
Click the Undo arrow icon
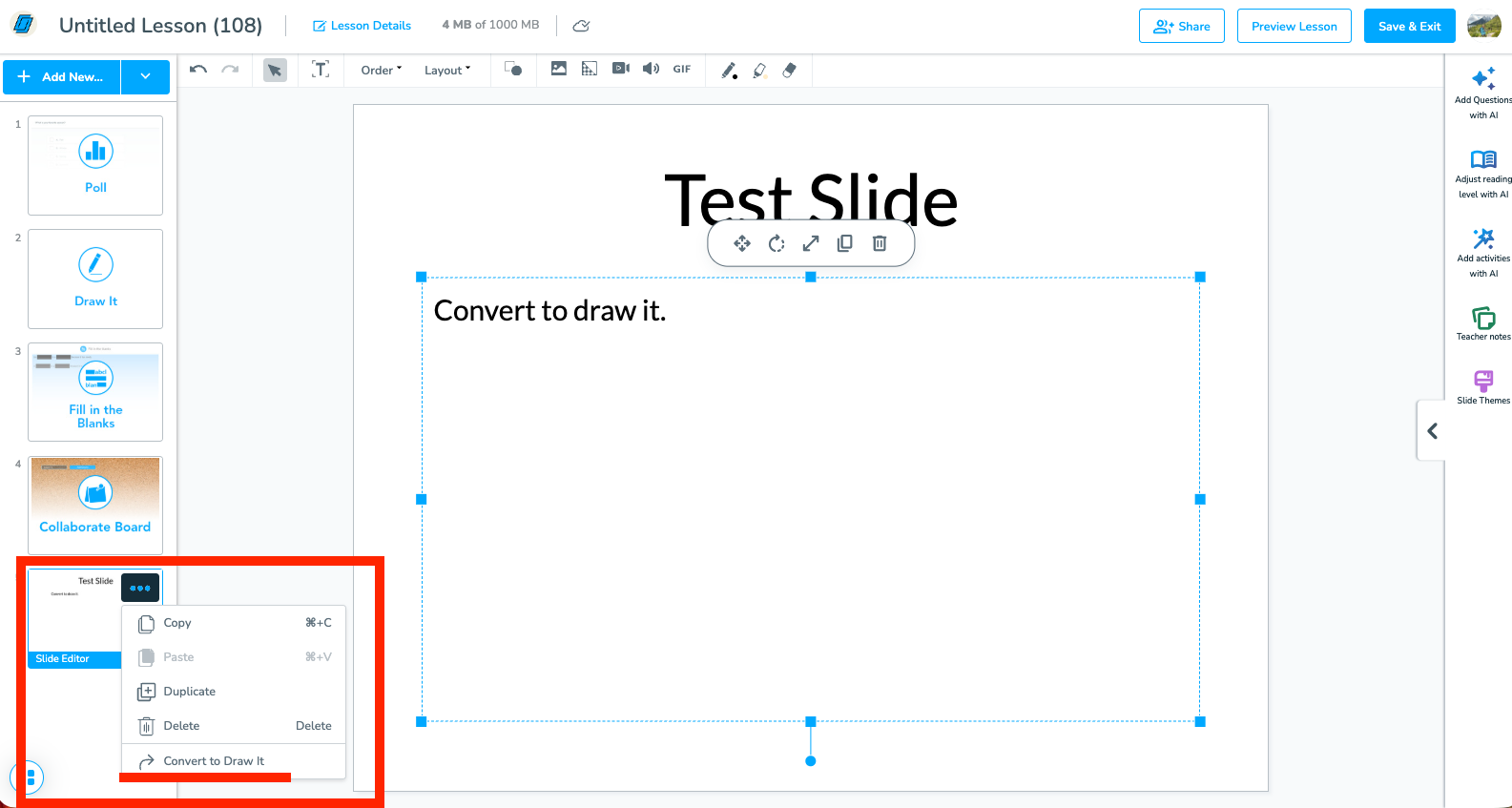click(198, 70)
